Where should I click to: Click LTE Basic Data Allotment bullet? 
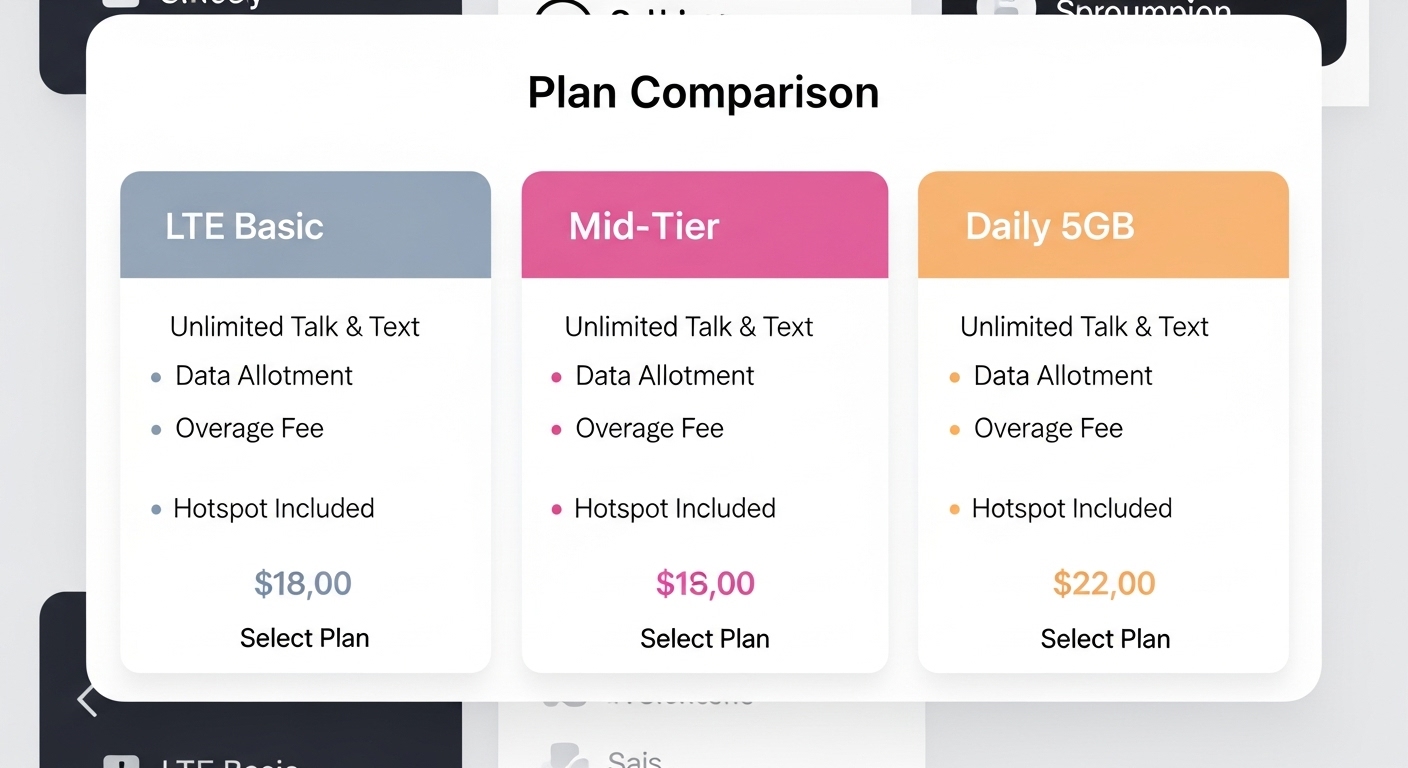point(156,377)
